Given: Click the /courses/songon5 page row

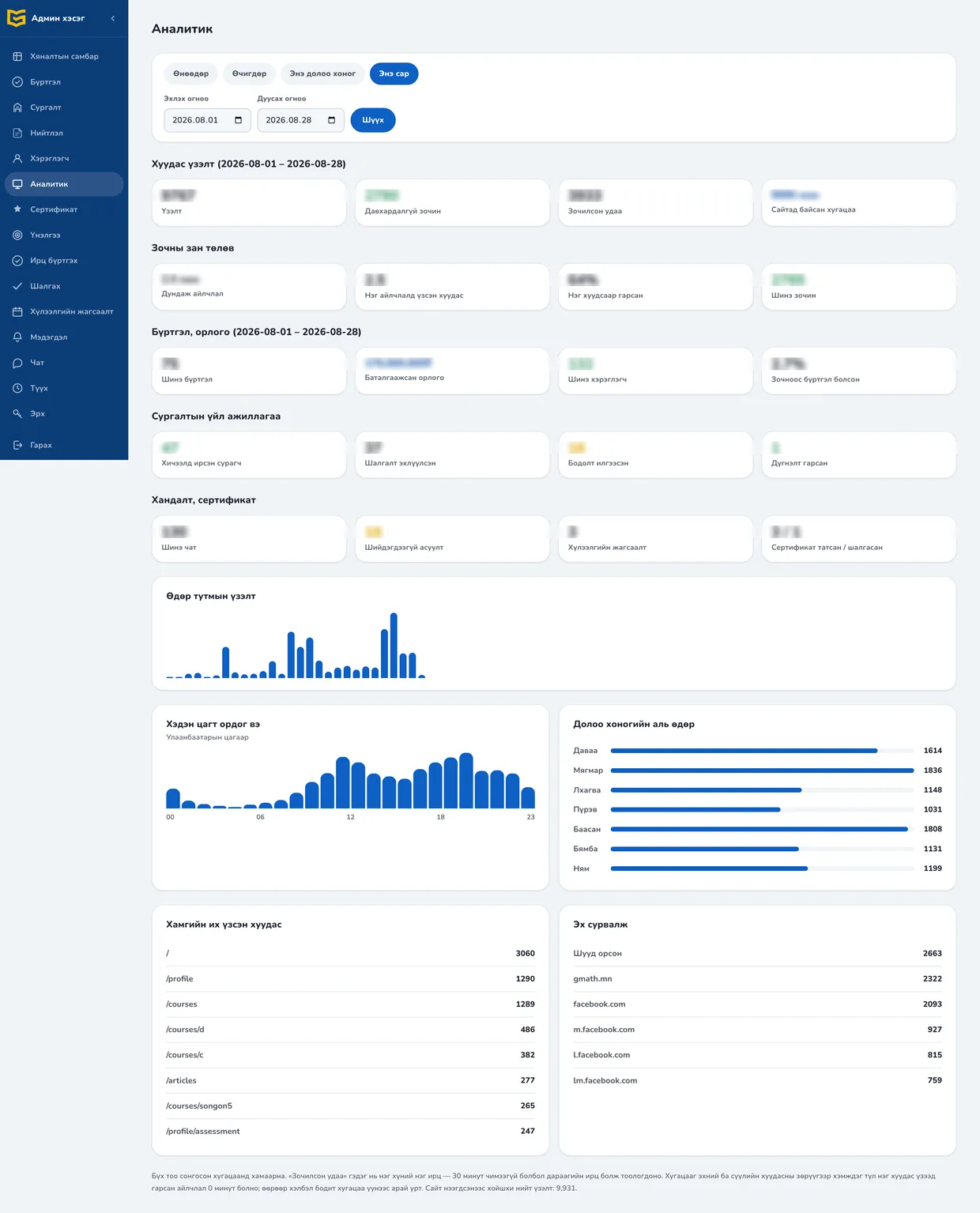Looking at the screenshot, I should pos(350,1106).
